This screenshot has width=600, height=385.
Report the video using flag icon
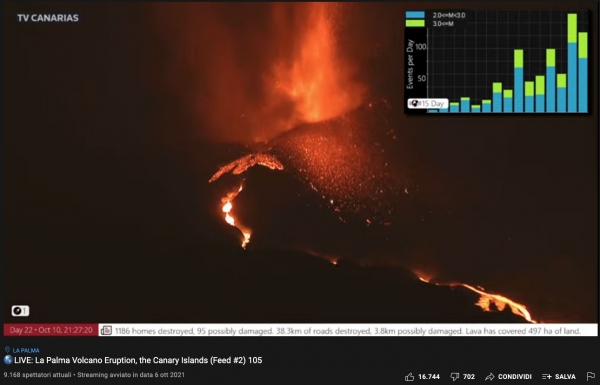coord(590,377)
